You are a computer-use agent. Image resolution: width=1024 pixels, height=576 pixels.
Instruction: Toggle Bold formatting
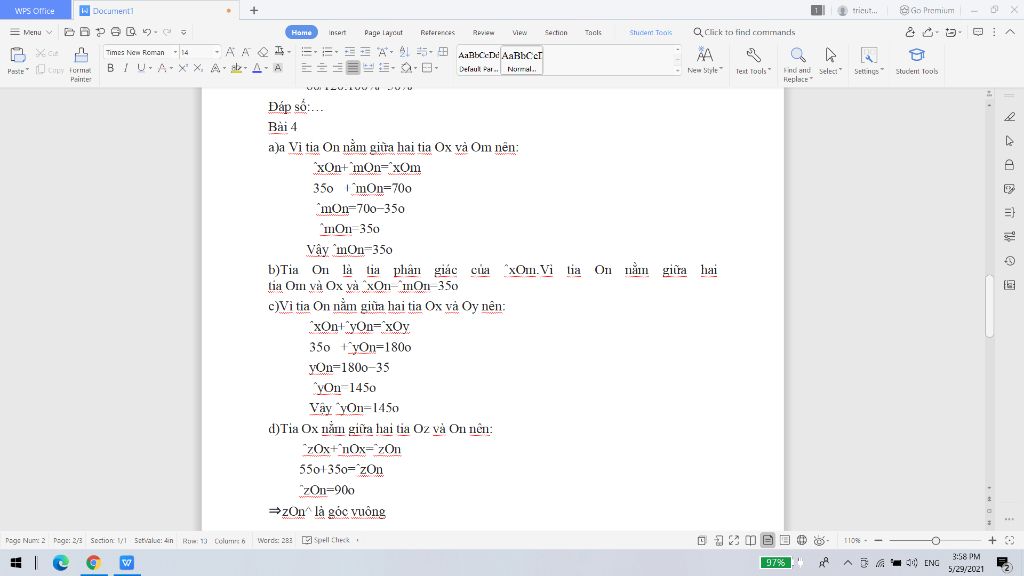point(110,68)
